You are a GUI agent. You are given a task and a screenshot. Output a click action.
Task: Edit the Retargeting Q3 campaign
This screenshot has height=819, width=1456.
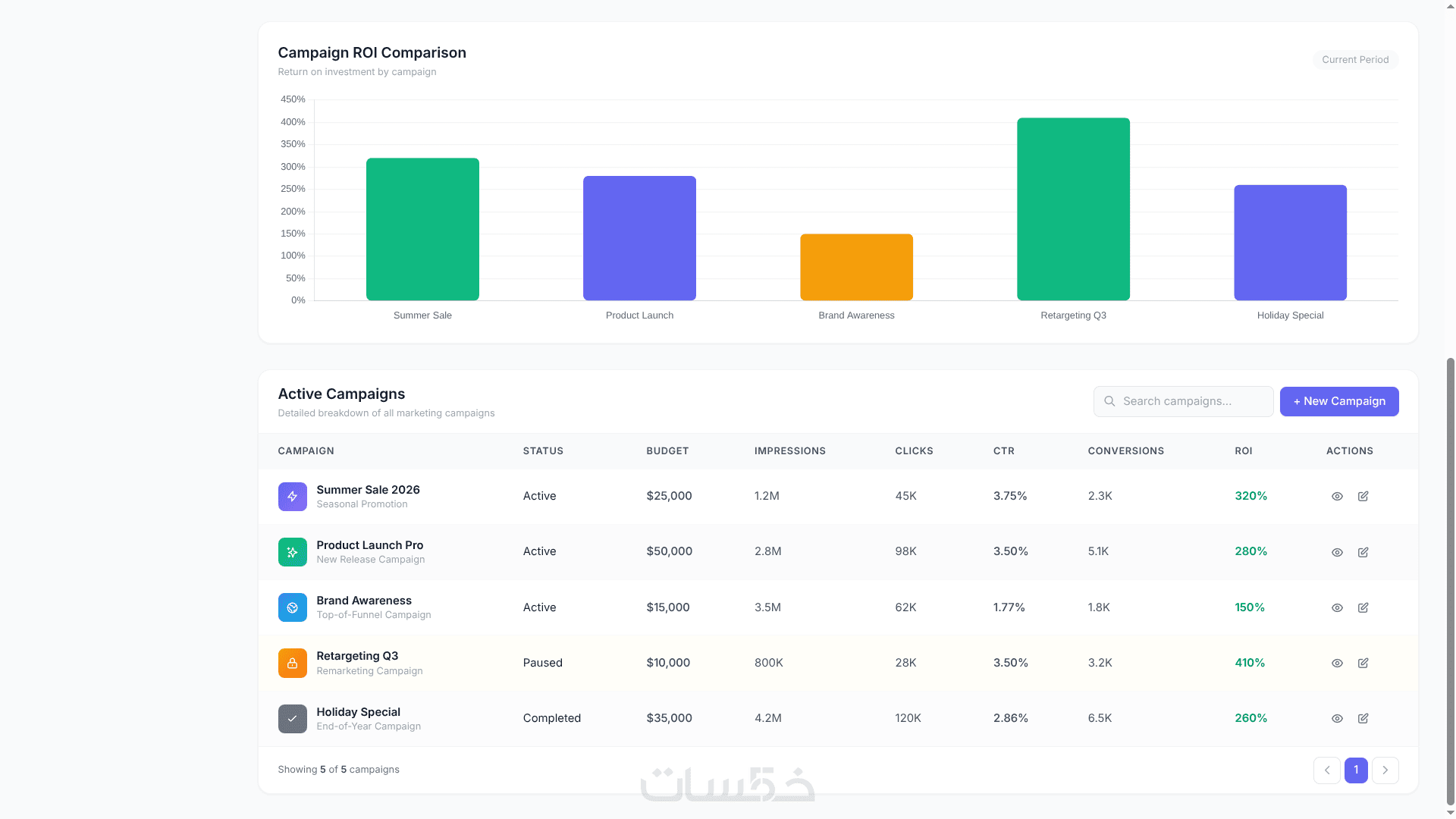pos(1363,663)
